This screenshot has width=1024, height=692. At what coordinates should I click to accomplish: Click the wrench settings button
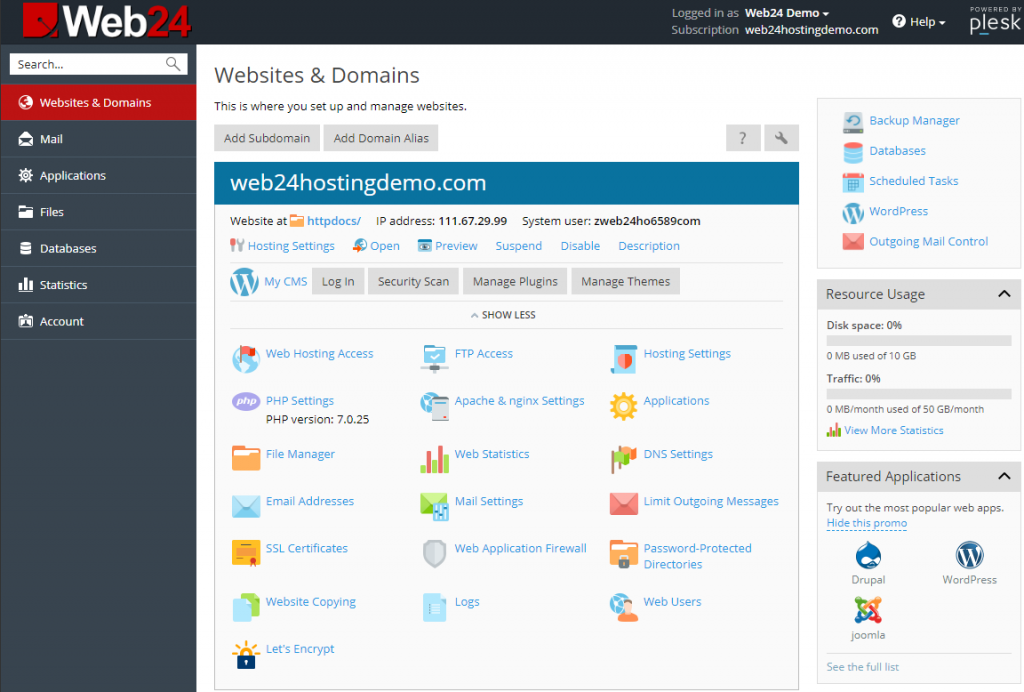(781, 138)
